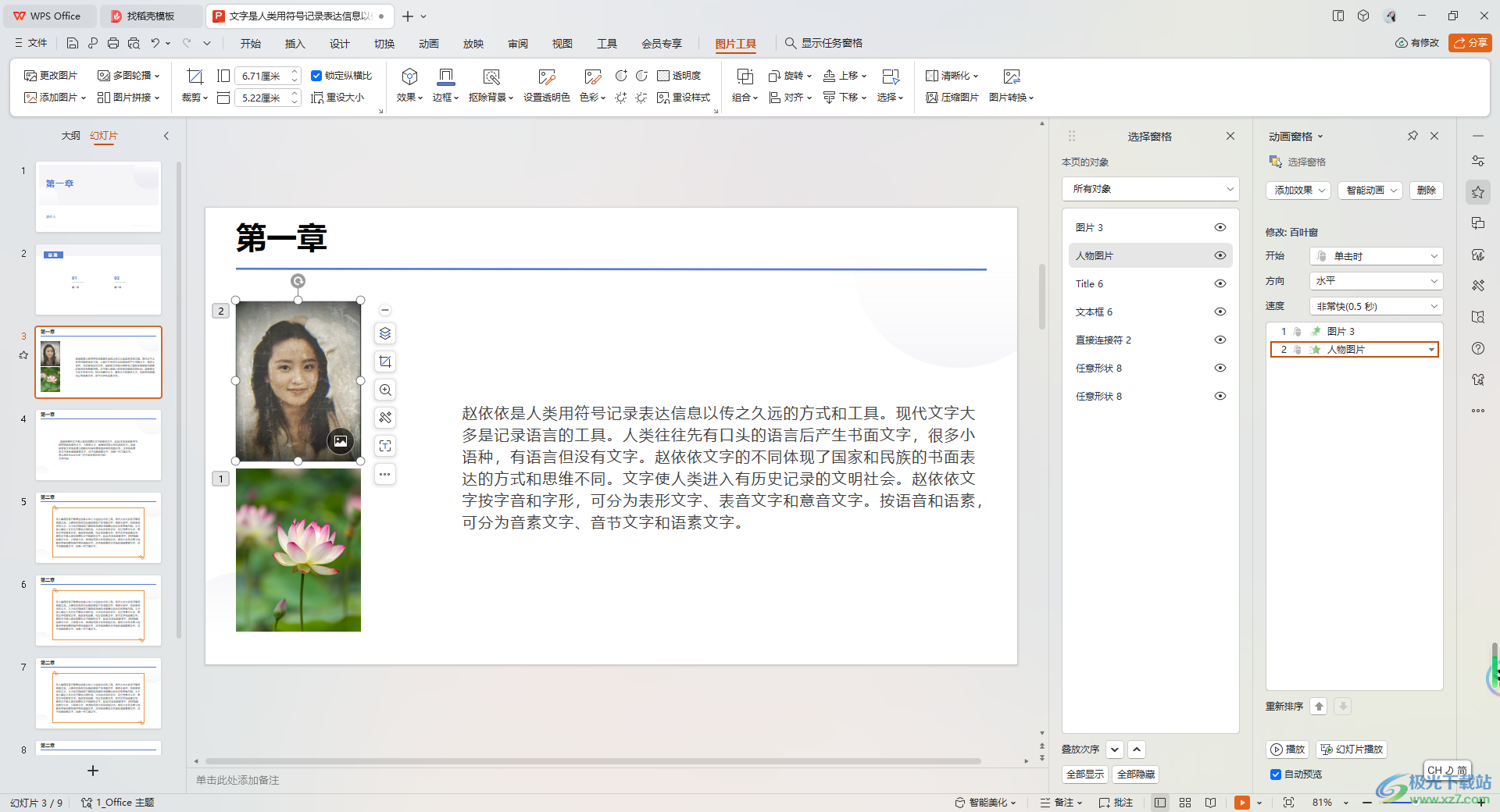Toggle Lock Aspect Ratio checkbox
This screenshot has height=812, width=1500.
(316, 76)
